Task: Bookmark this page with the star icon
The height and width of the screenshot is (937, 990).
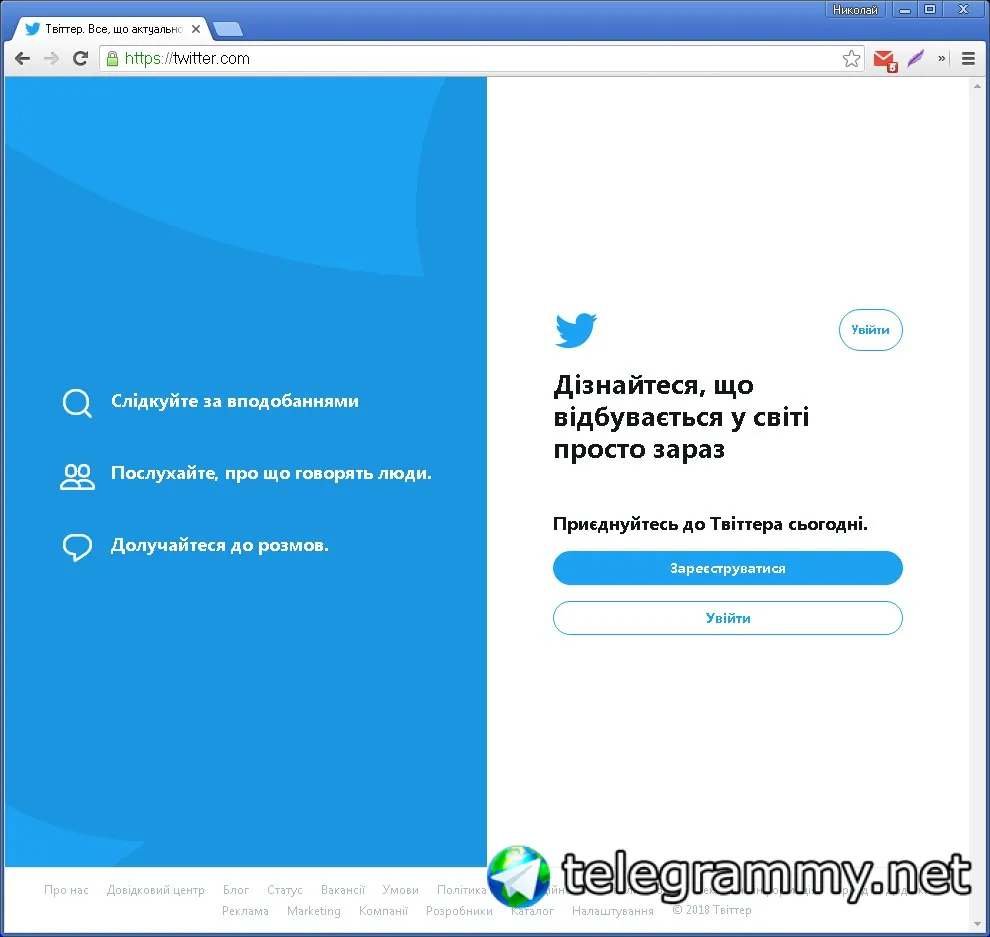Action: (x=851, y=59)
